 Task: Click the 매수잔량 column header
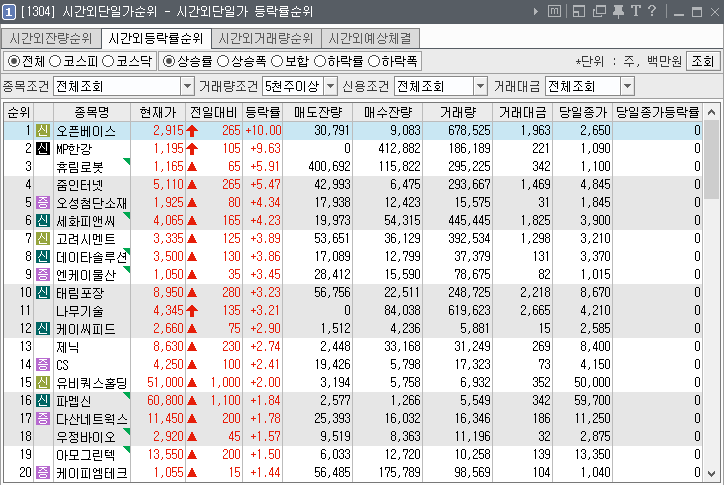(x=387, y=112)
